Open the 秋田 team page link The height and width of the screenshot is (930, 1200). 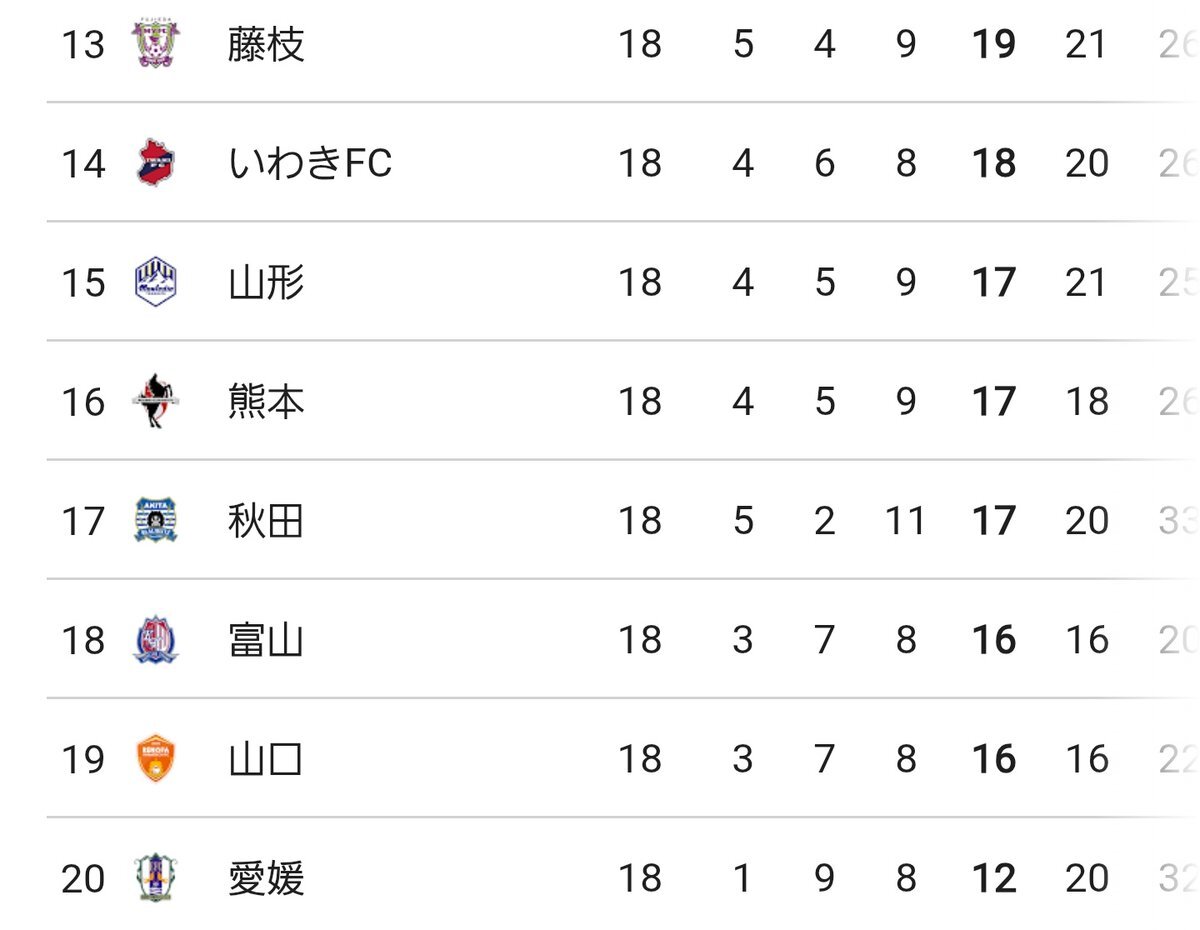coord(265,521)
